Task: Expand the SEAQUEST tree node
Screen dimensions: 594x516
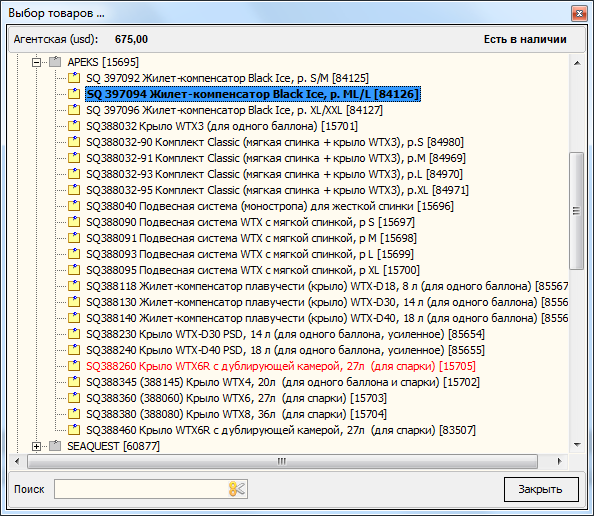Action: click(36, 446)
